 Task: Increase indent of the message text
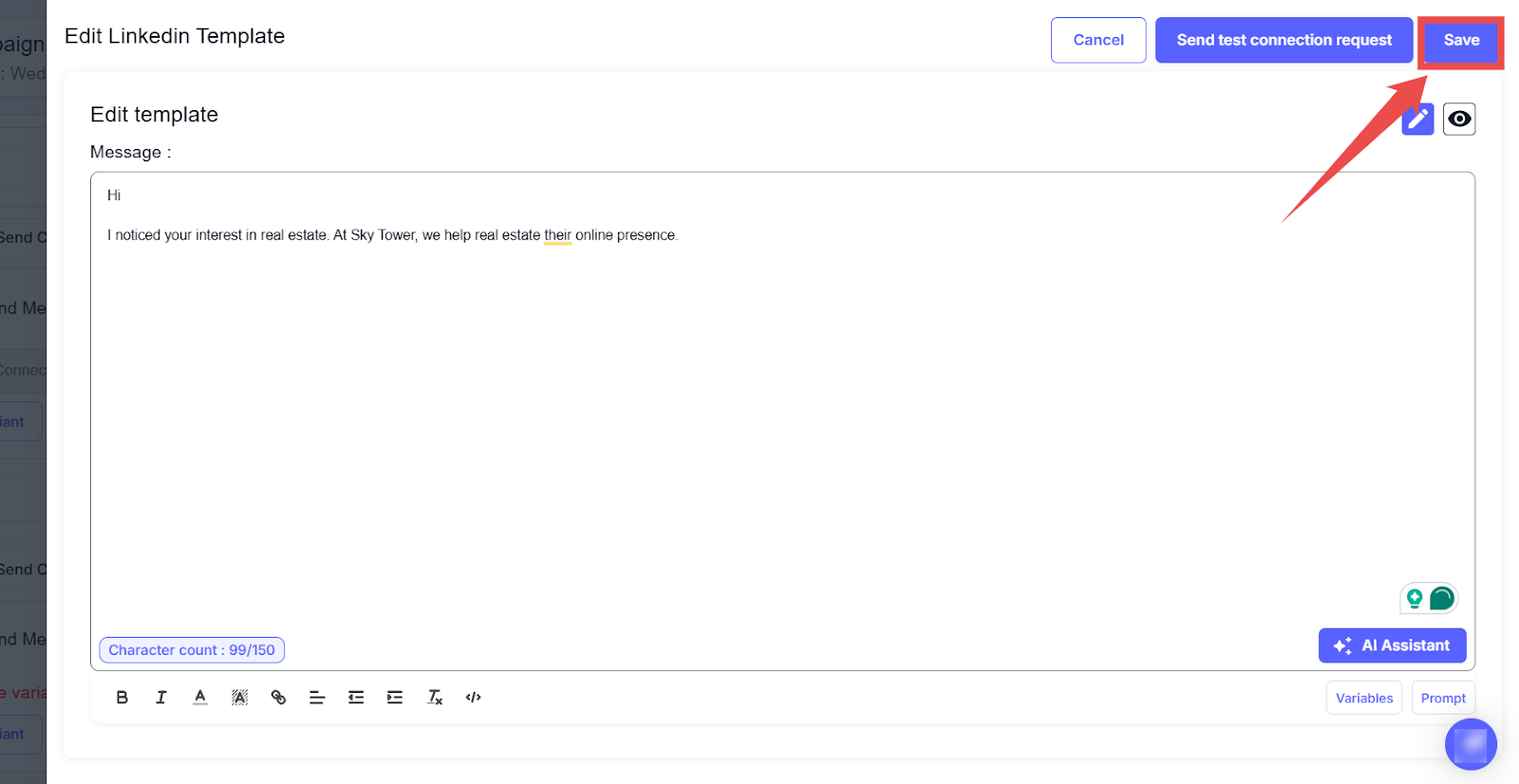click(x=395, y=698)
